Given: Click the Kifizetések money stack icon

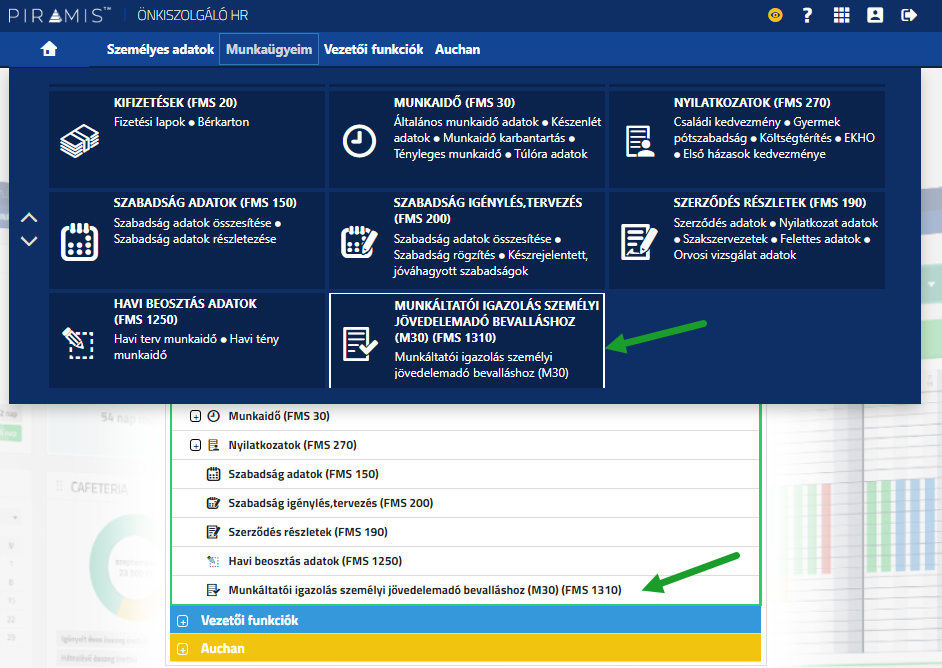Looking at the screenshot, I should click(x=79, y=140).
